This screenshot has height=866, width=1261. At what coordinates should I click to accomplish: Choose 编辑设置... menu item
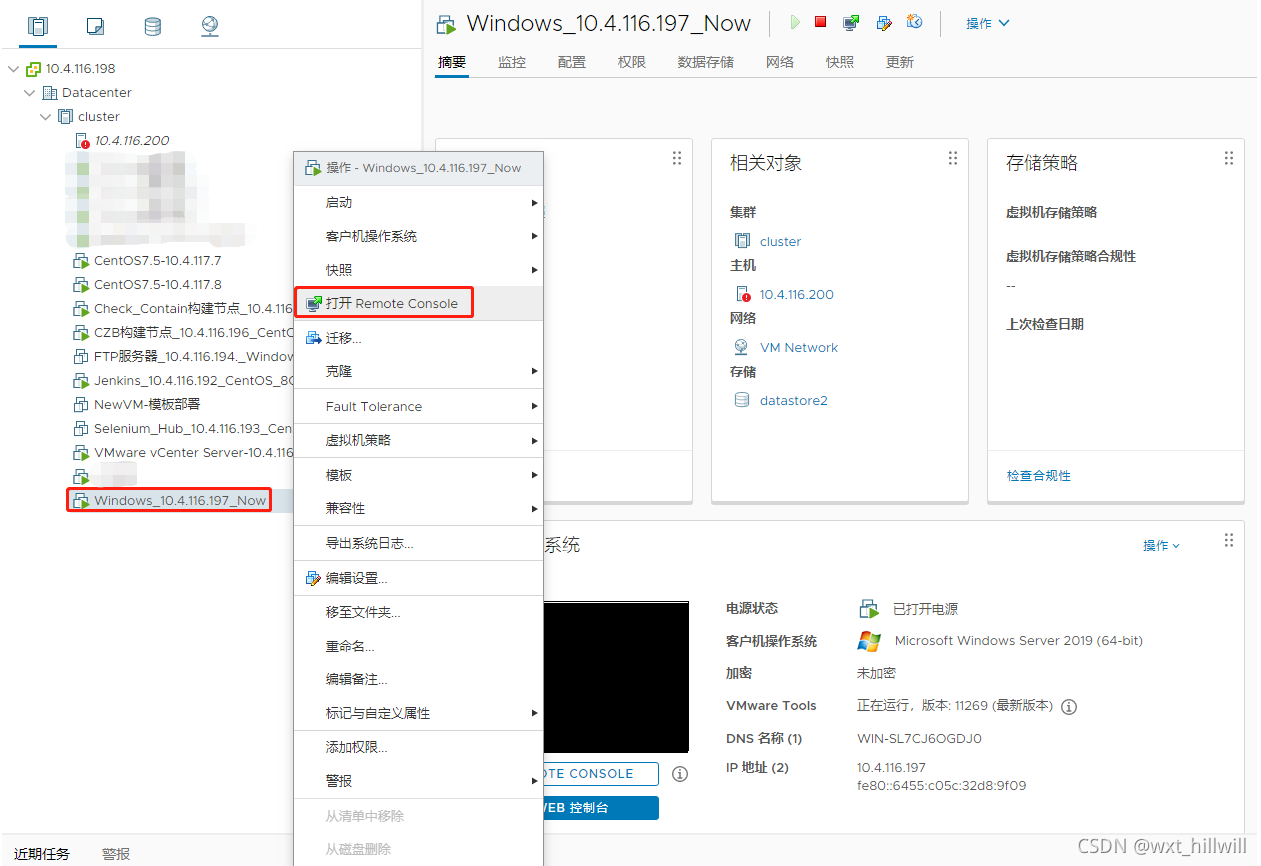point(418,578)
